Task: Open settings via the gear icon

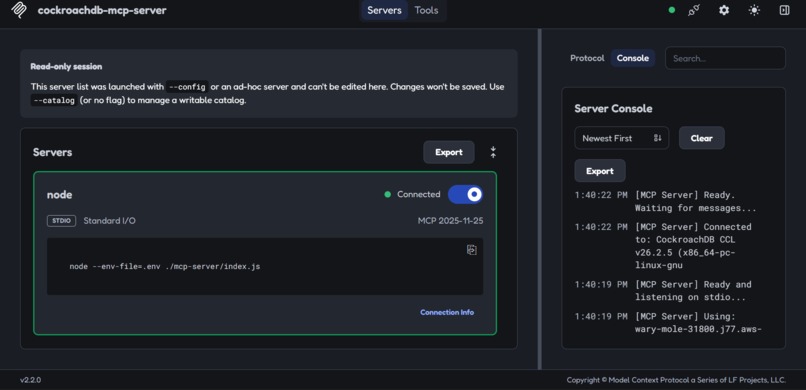Action: click(724, 10)
